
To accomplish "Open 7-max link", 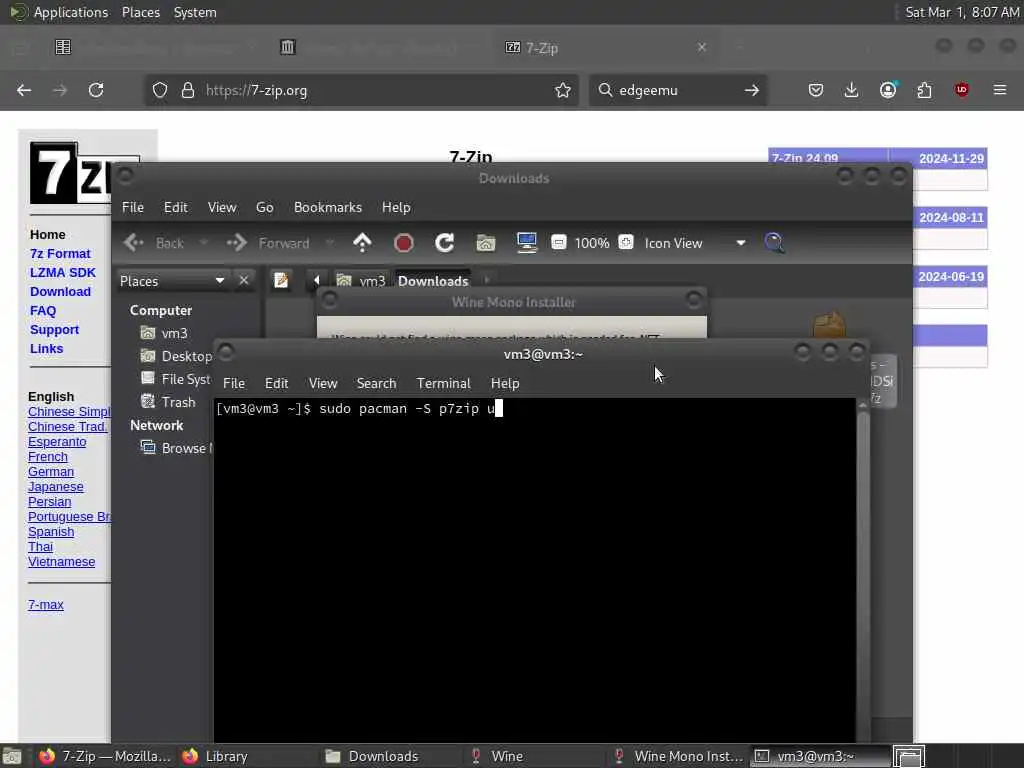I will [46, 605].
